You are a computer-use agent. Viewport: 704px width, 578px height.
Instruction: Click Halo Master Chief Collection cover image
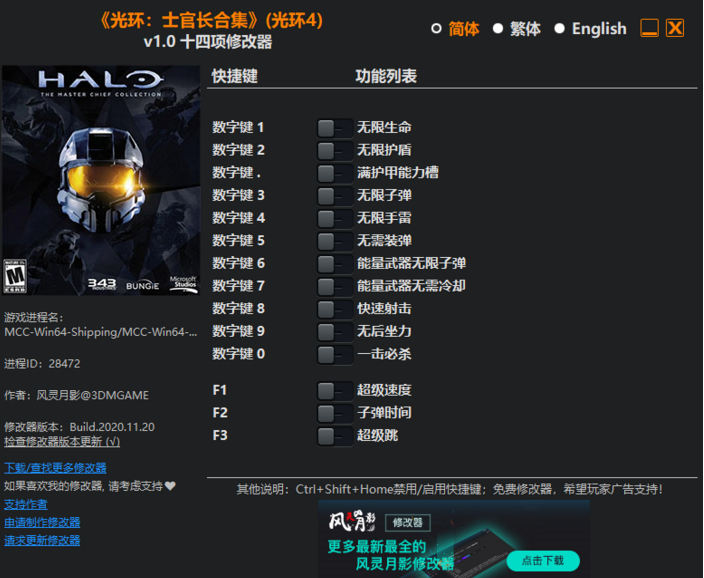click(x=101, y=180)
